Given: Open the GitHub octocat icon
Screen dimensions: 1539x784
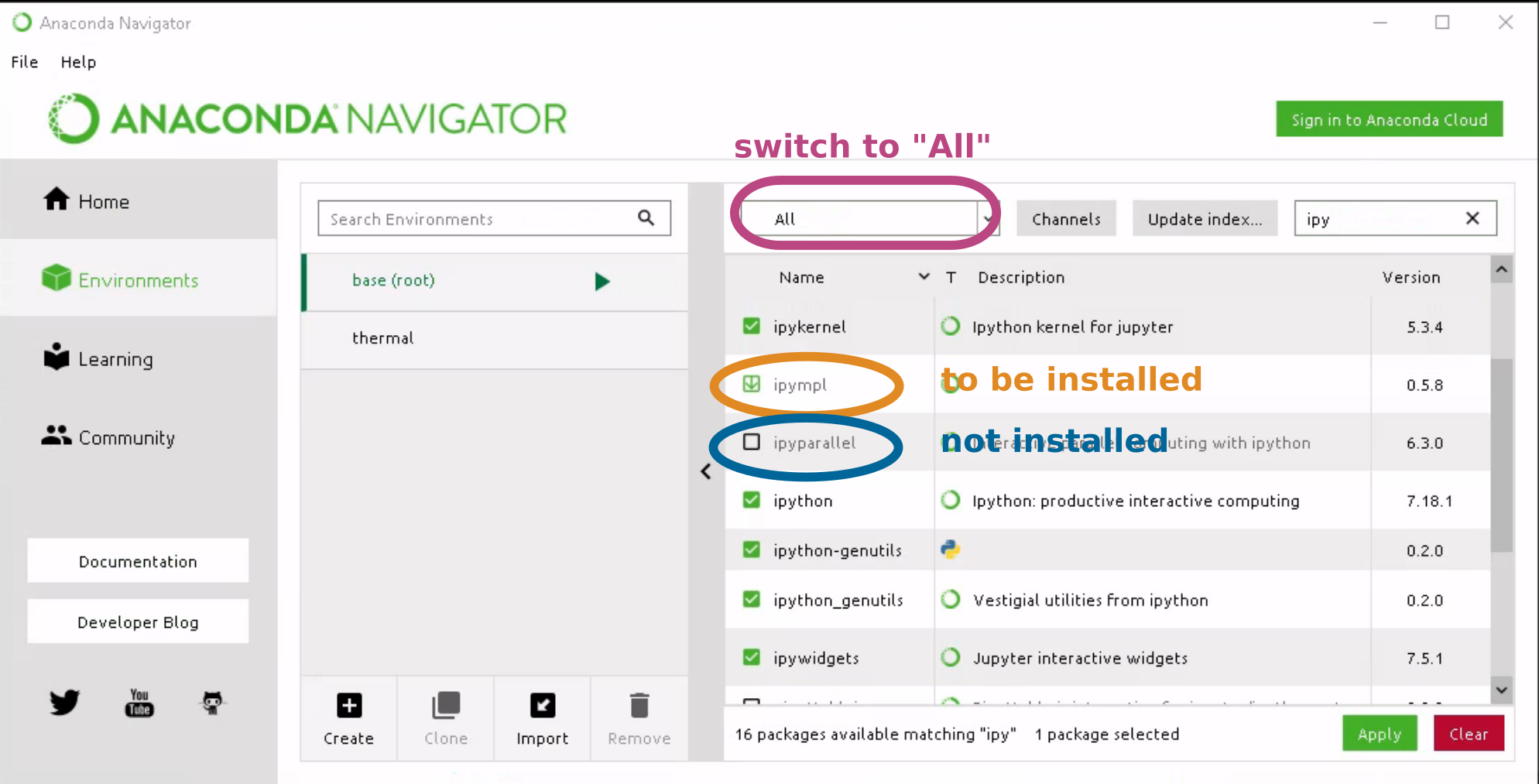Looking at the screenshot, I should (x=212, y=703).
